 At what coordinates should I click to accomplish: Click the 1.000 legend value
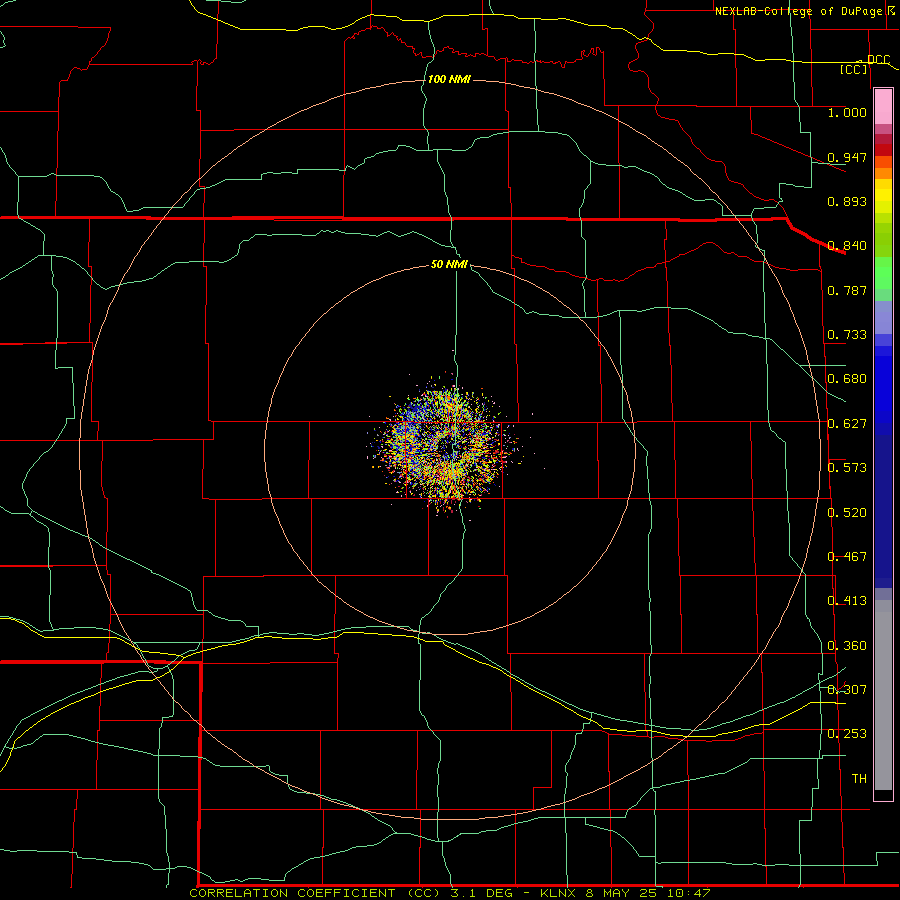847,112
